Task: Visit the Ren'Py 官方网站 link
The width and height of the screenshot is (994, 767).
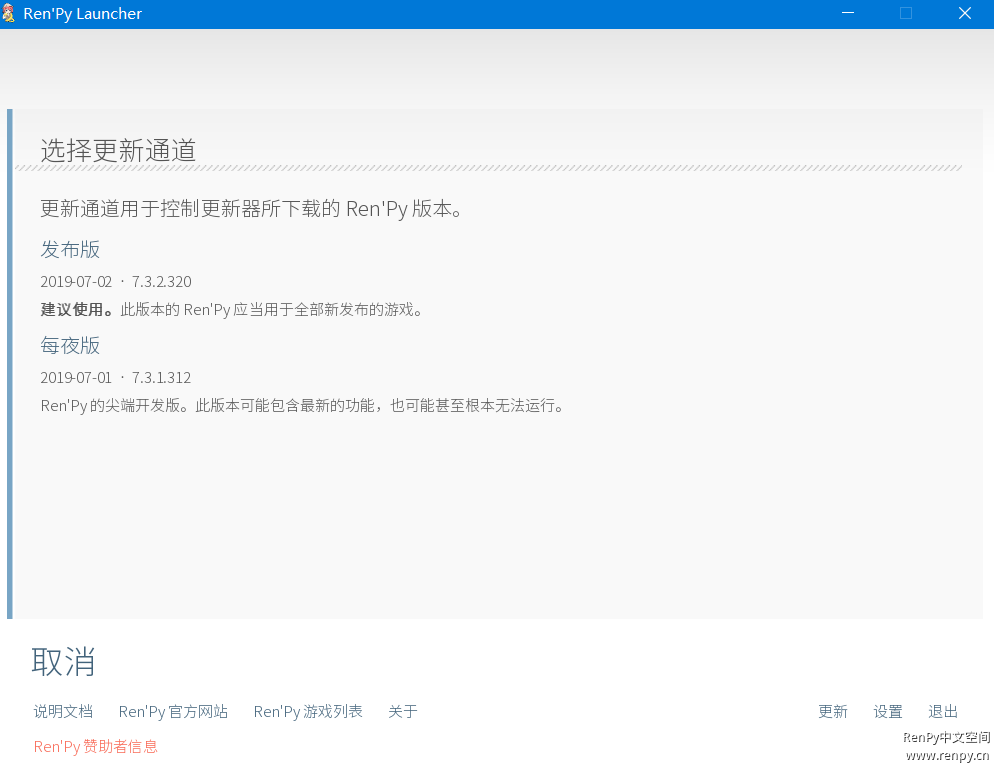Action: [173, 712]
